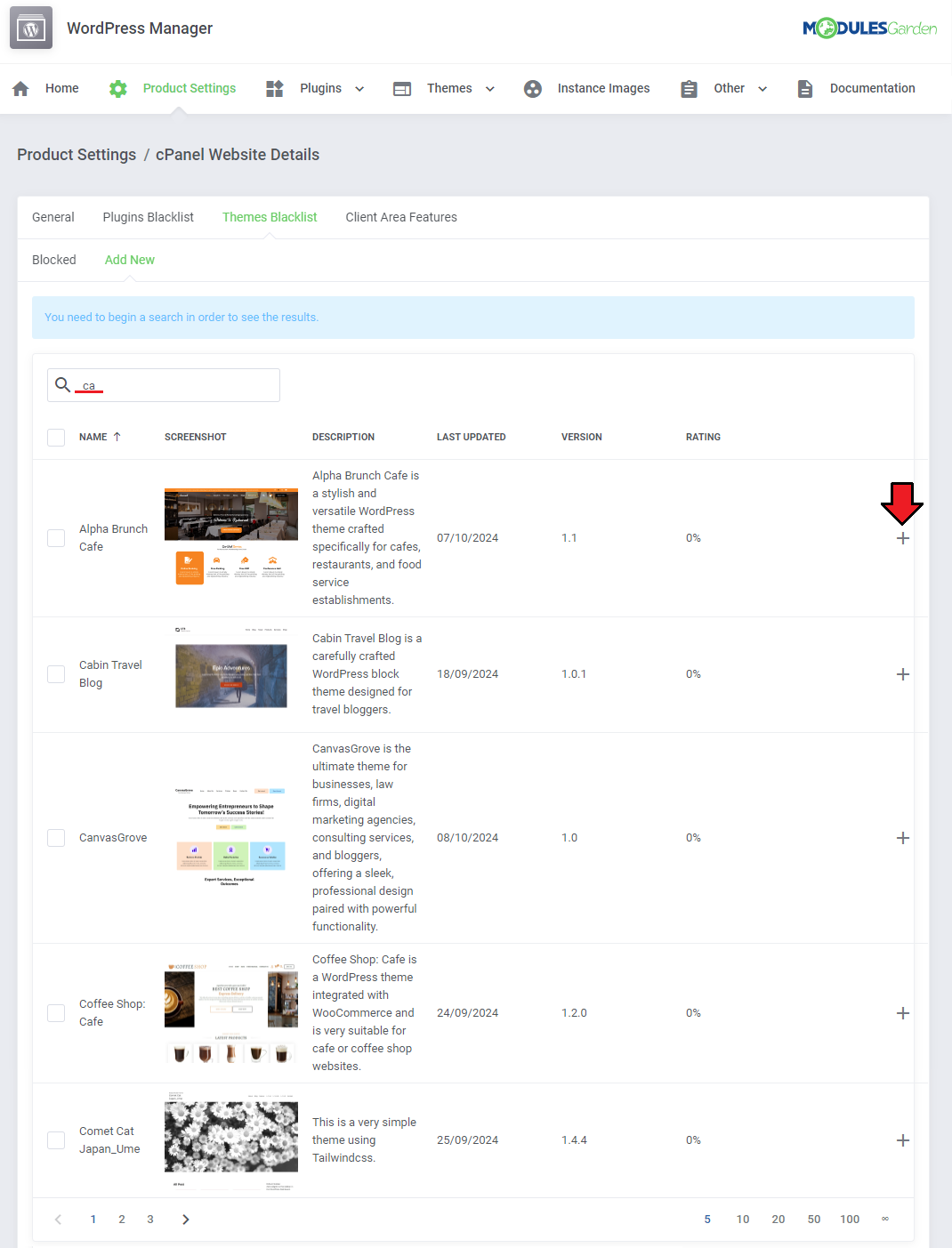
Task: Show unlimited results per page
Action: click(x=885, y=1220)
